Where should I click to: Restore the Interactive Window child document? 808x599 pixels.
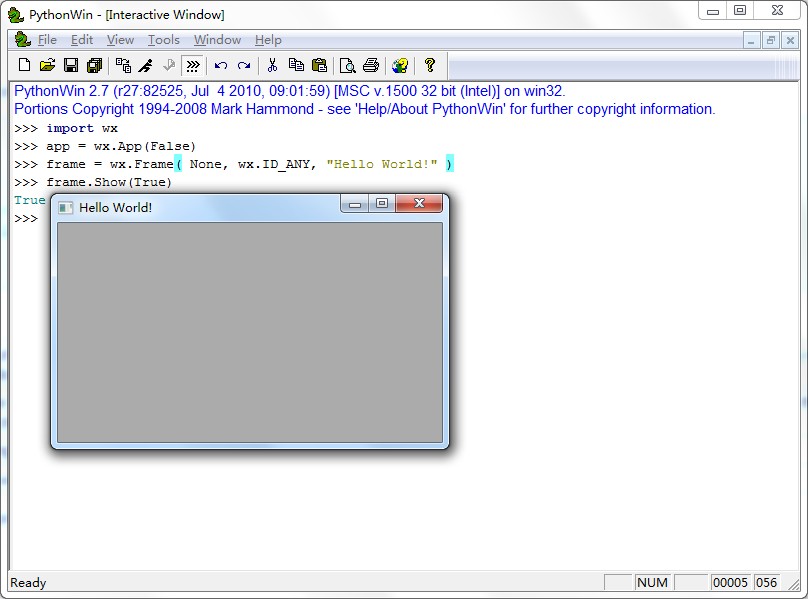coord(770,40)
